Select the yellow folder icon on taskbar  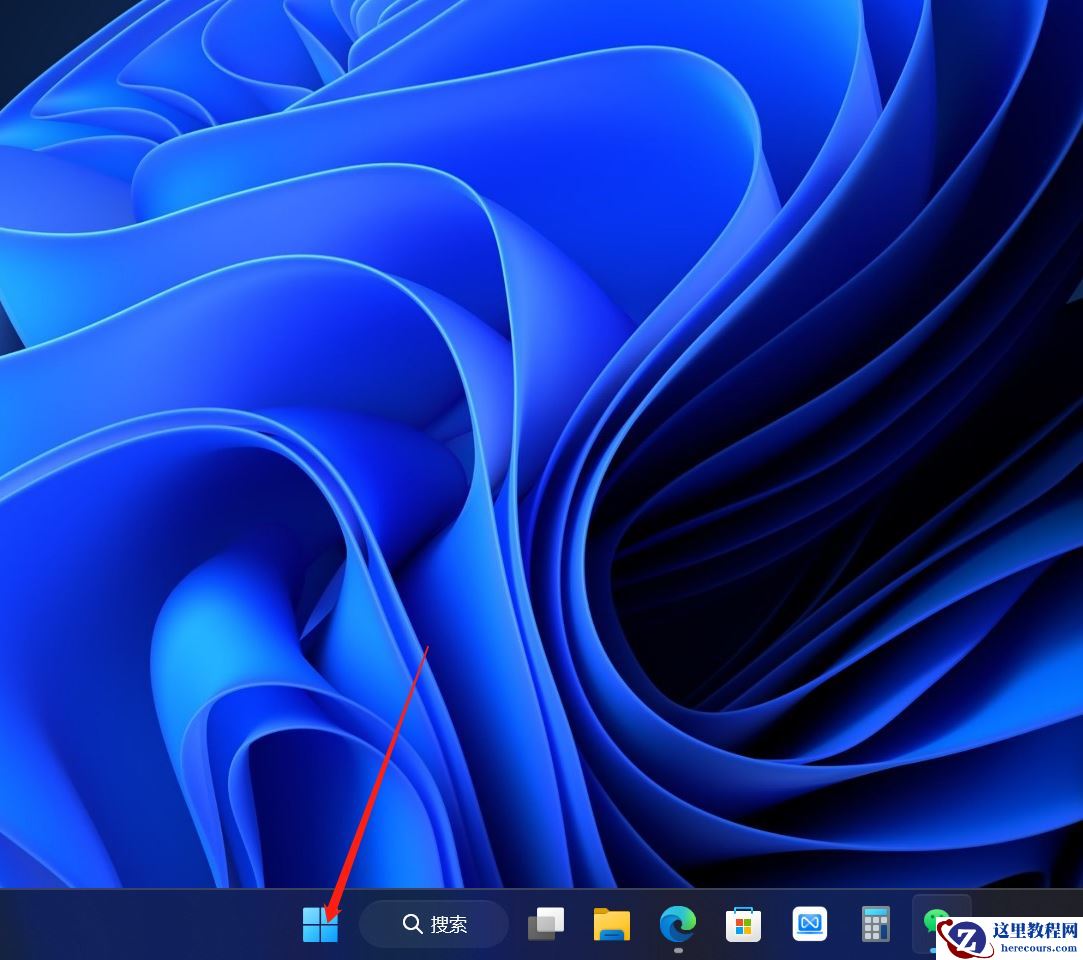click(x=613, y=924)
